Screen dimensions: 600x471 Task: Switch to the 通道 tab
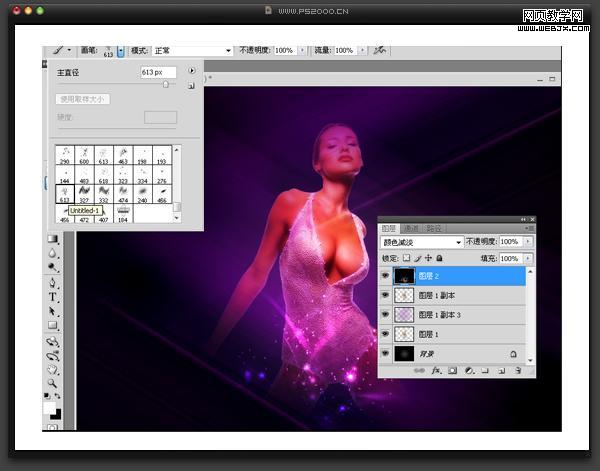(411, 228)
